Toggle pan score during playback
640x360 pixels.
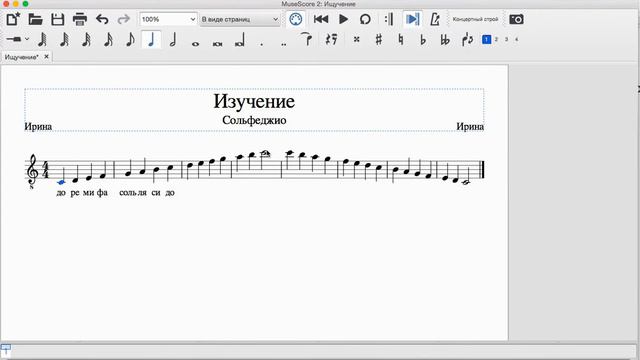(x=413, y=19)
